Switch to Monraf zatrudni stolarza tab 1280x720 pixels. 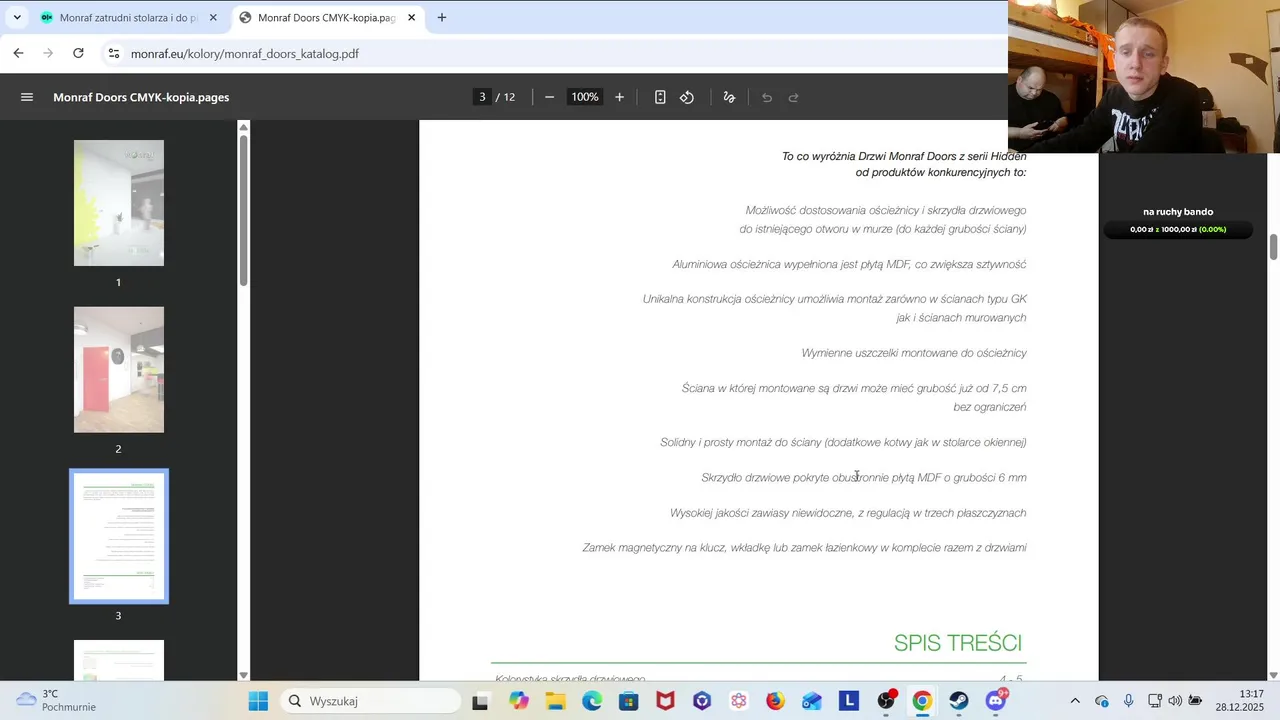tap(128, 18)
